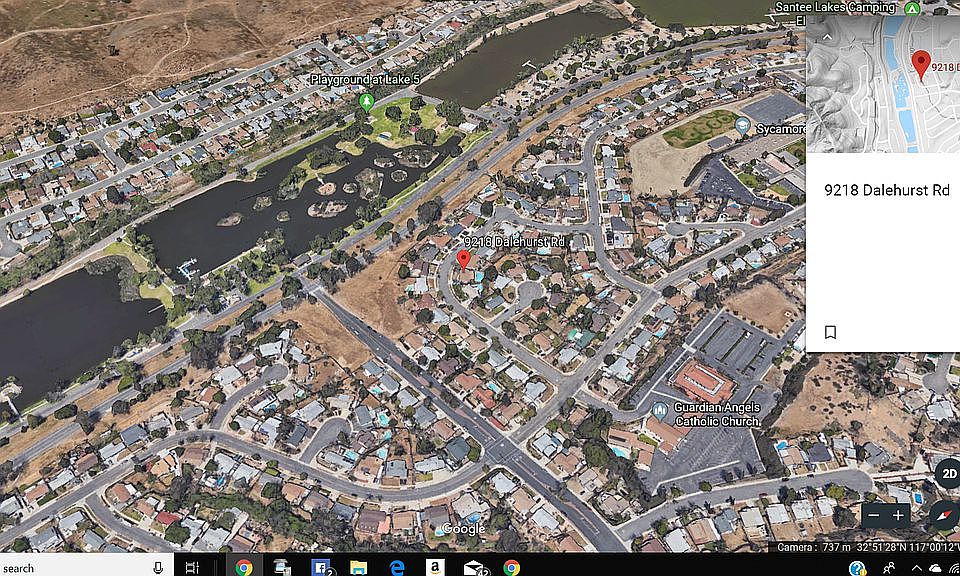The height and width of the screenshot is (576, 960).
Task: Zoom out with the minus button
Action: pyautogui.click(x=874, y=515)
